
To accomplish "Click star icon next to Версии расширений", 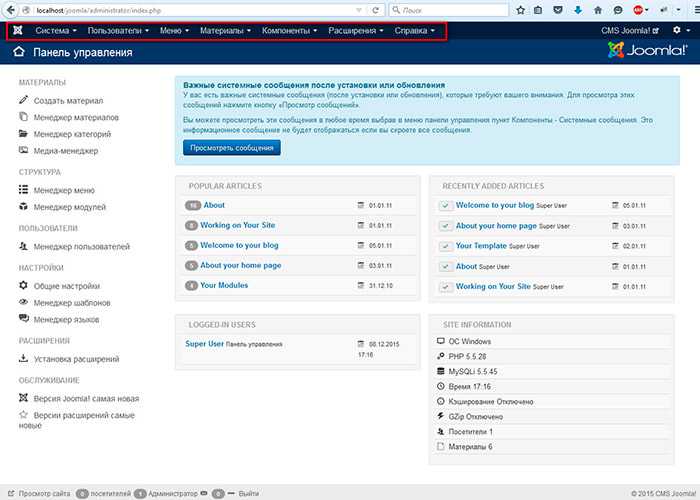I will click(x=23, y=414).
